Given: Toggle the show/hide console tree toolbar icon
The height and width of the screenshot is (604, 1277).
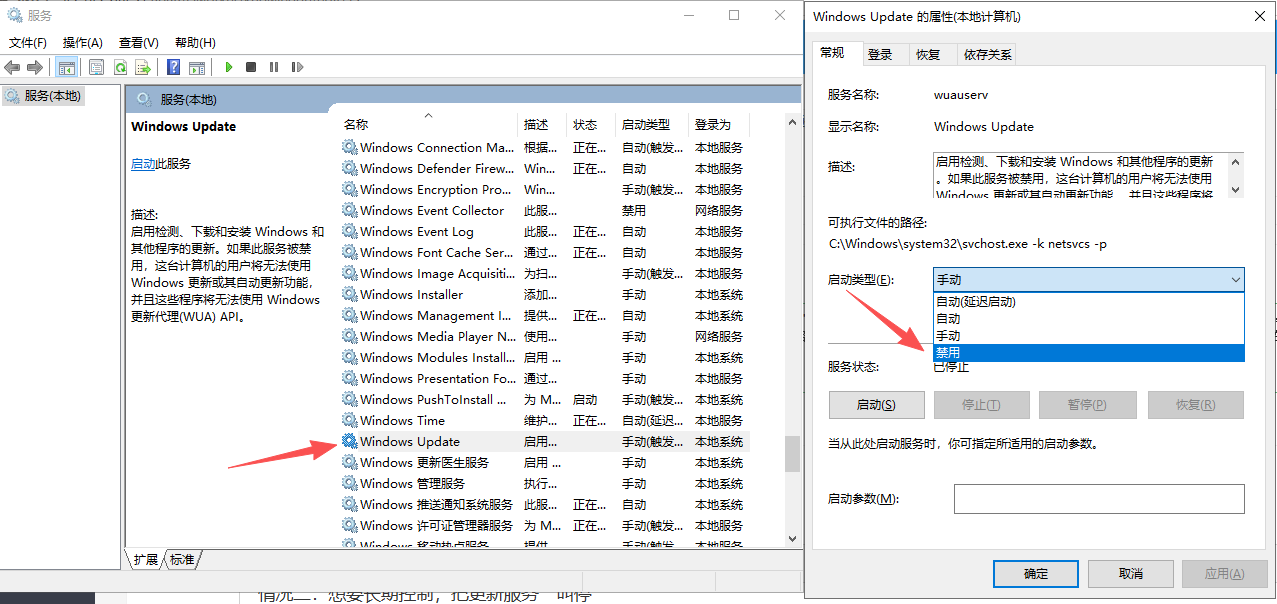Looking at the screenshot, I should (x=67, y=67).
